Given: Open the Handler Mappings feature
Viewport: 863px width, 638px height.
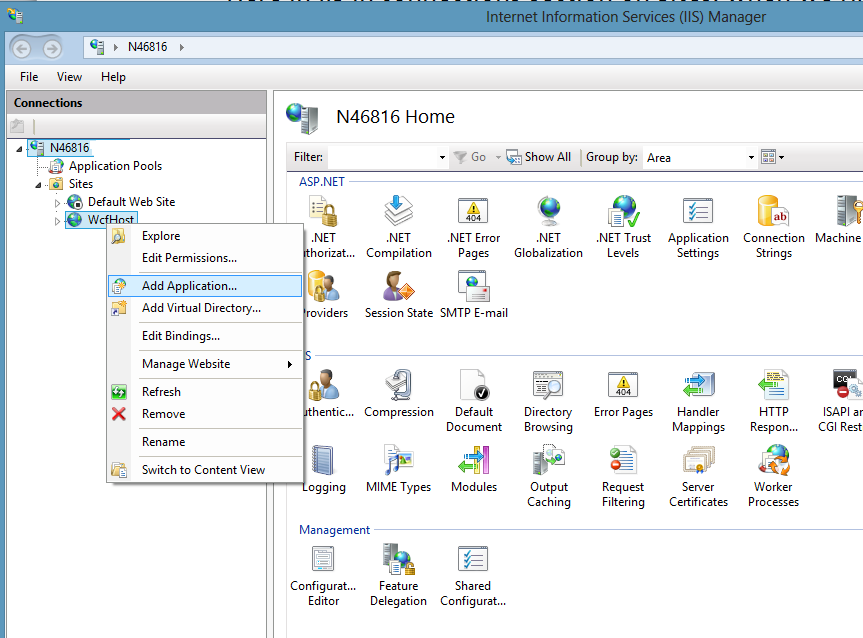Looking at the screenshot, I should coord(698,398).
